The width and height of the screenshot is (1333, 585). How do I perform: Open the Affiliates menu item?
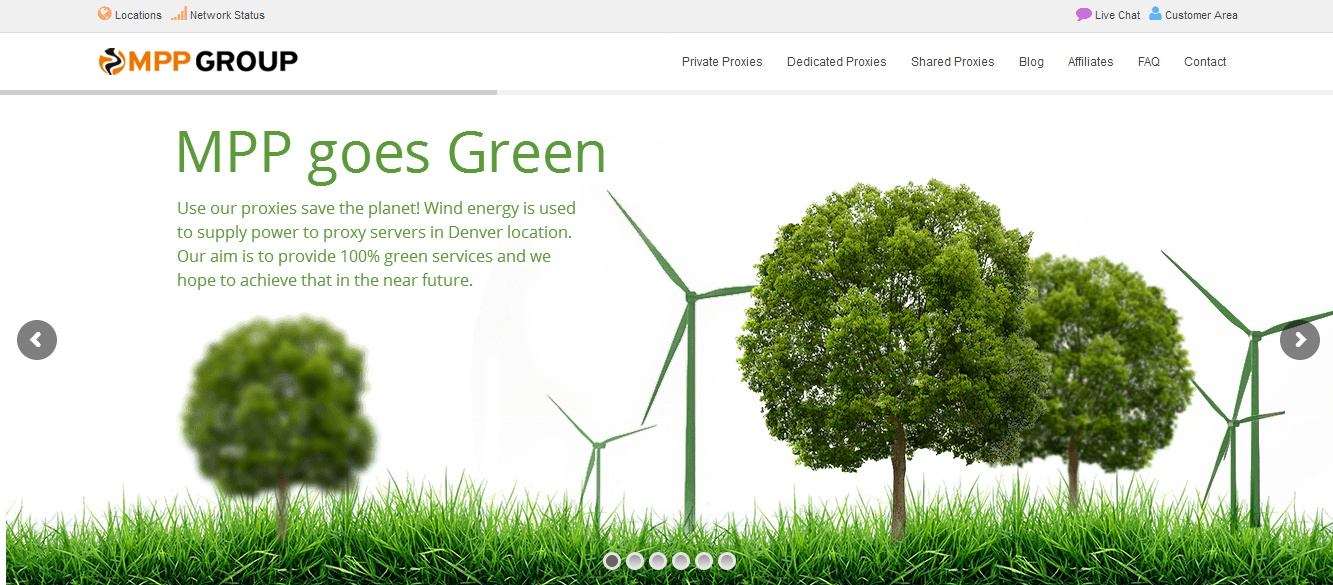pyautogui.click(x=1090, y=62)
